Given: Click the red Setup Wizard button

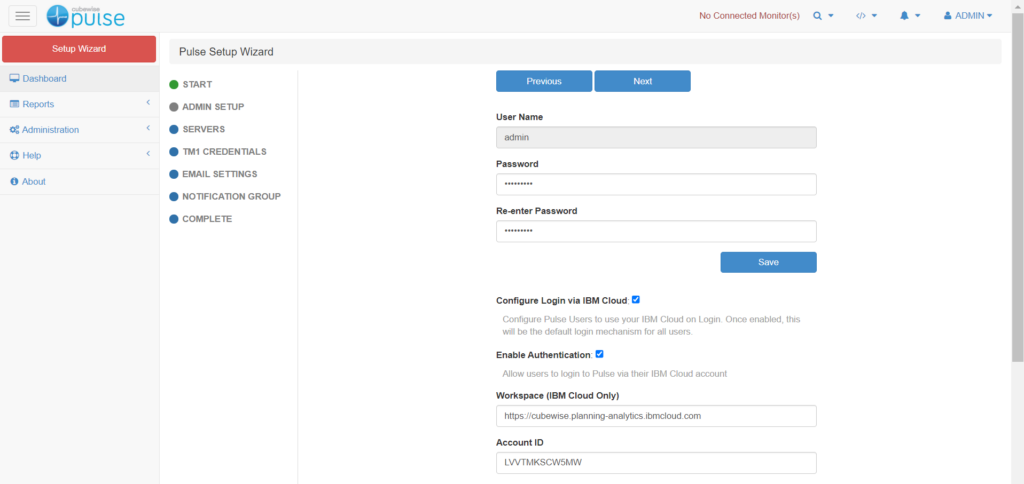Looking at the screenshot, I should pos(79,48).
